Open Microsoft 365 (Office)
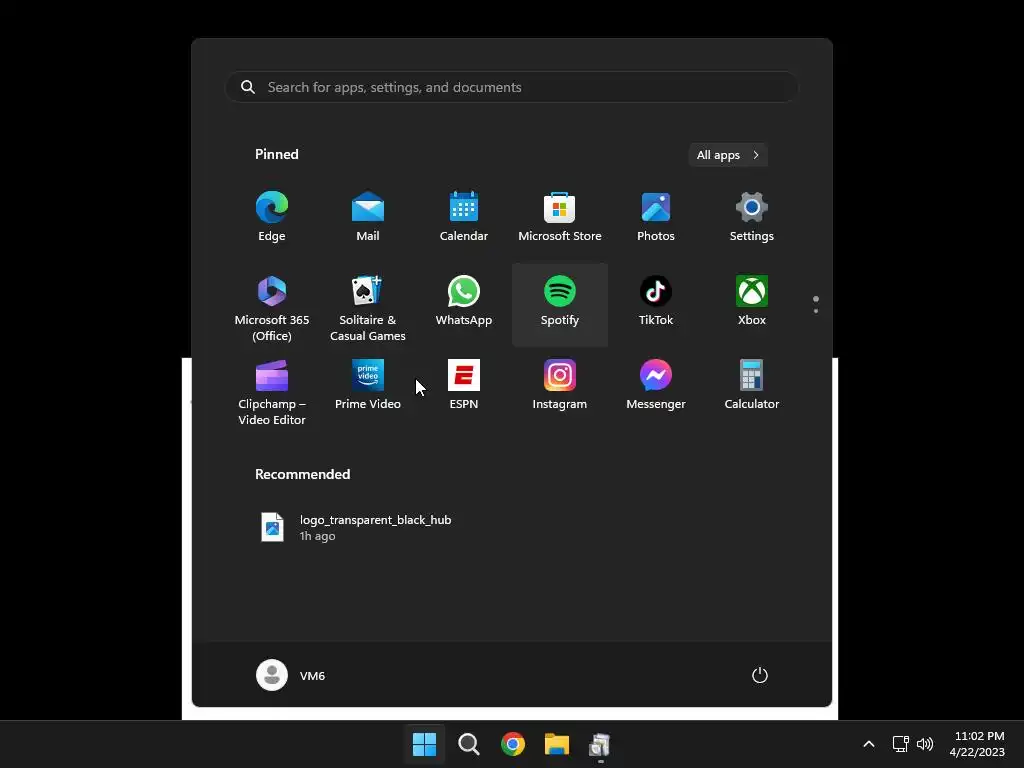1024x768 pixels. (272, 305)
